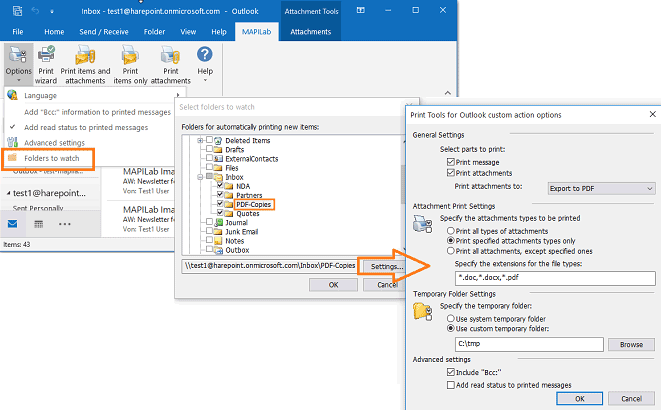
Task: Check the Drafts folder checkbox
Action: coord(210,148)
